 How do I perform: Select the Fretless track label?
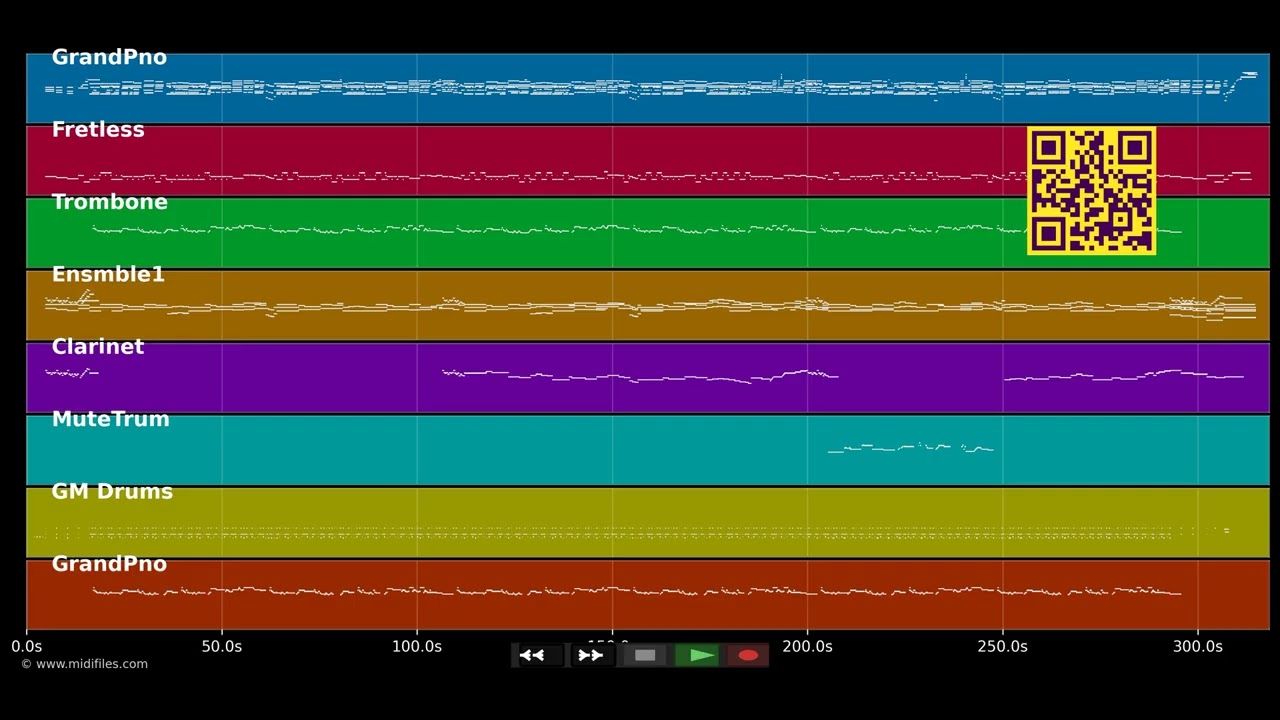98,130
